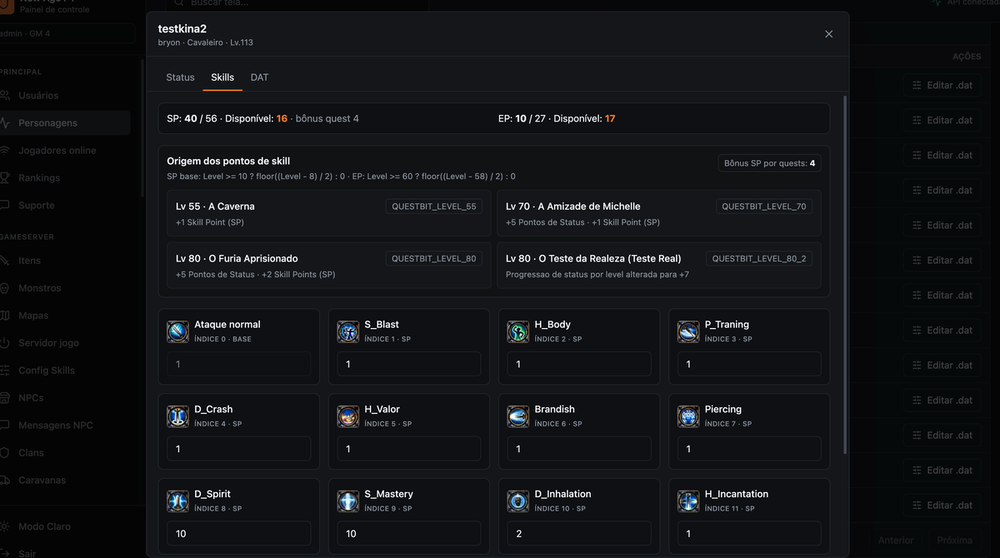This screenshot has width=1000, height=558.
Task: Focus the S_Blast level field
Action: (409, 364)
